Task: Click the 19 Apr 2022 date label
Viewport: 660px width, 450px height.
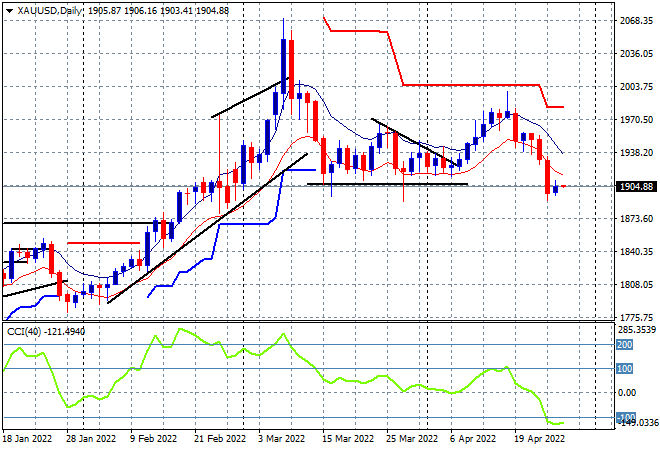Action: coord(539,439)
